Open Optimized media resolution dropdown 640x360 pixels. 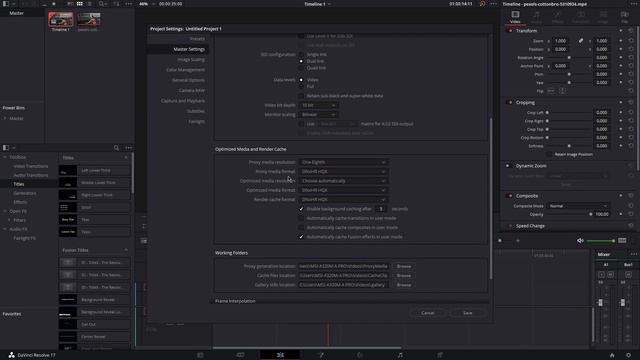click(343, 181)
